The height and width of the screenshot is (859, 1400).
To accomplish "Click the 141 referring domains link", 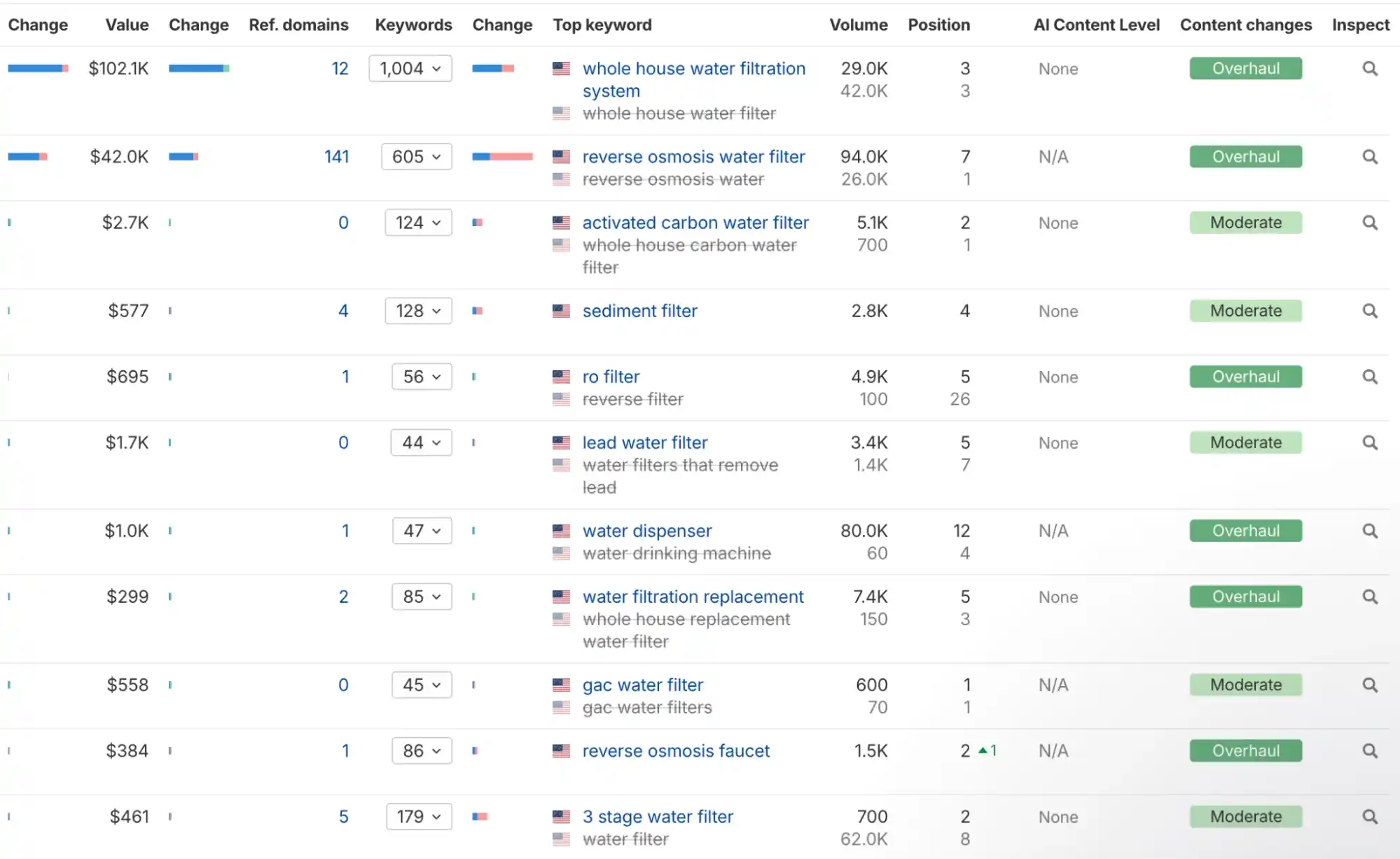I will coord(336,157).
